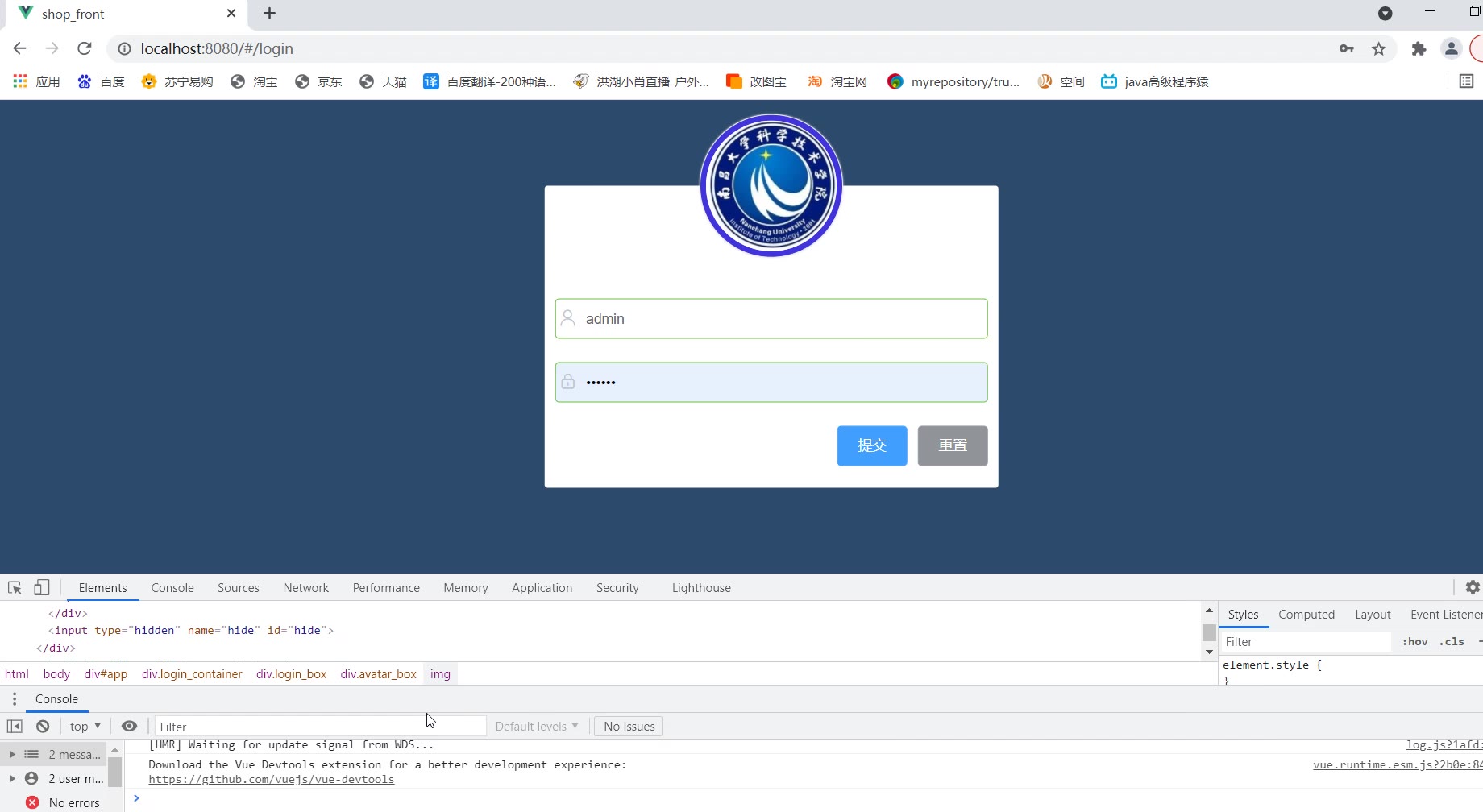Create live expression with eye icon
The height and width of the screenshot is (812, 1483).
pyautogui.click(x=129, y=726)
